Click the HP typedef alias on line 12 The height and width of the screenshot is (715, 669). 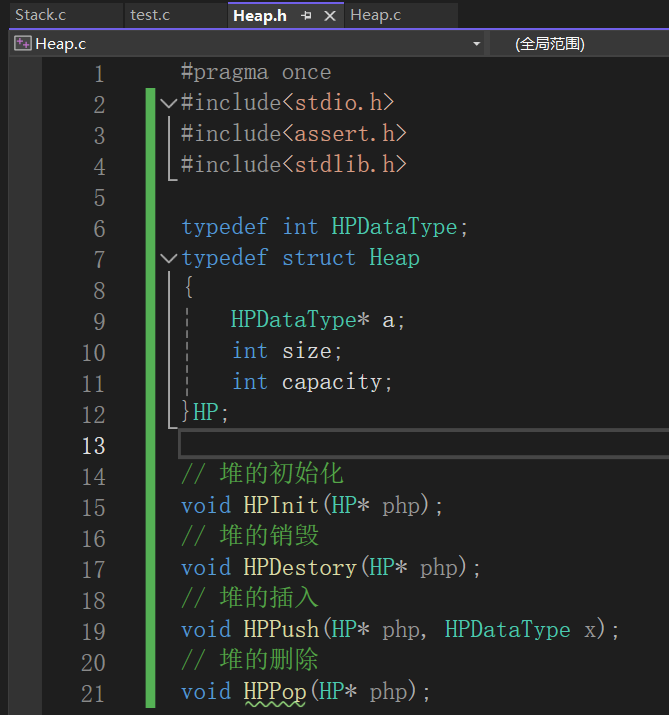(206, 412)
